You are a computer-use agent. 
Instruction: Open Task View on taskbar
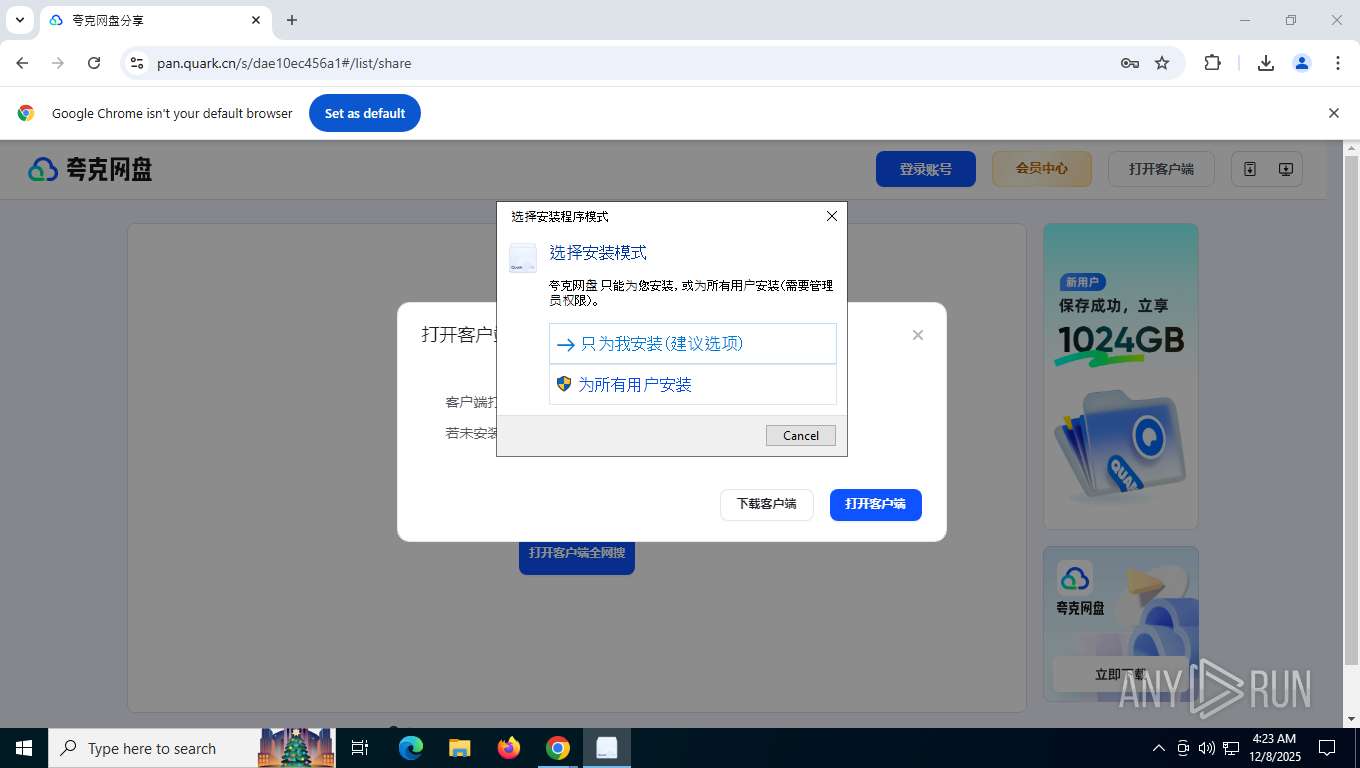pos(360,748)
